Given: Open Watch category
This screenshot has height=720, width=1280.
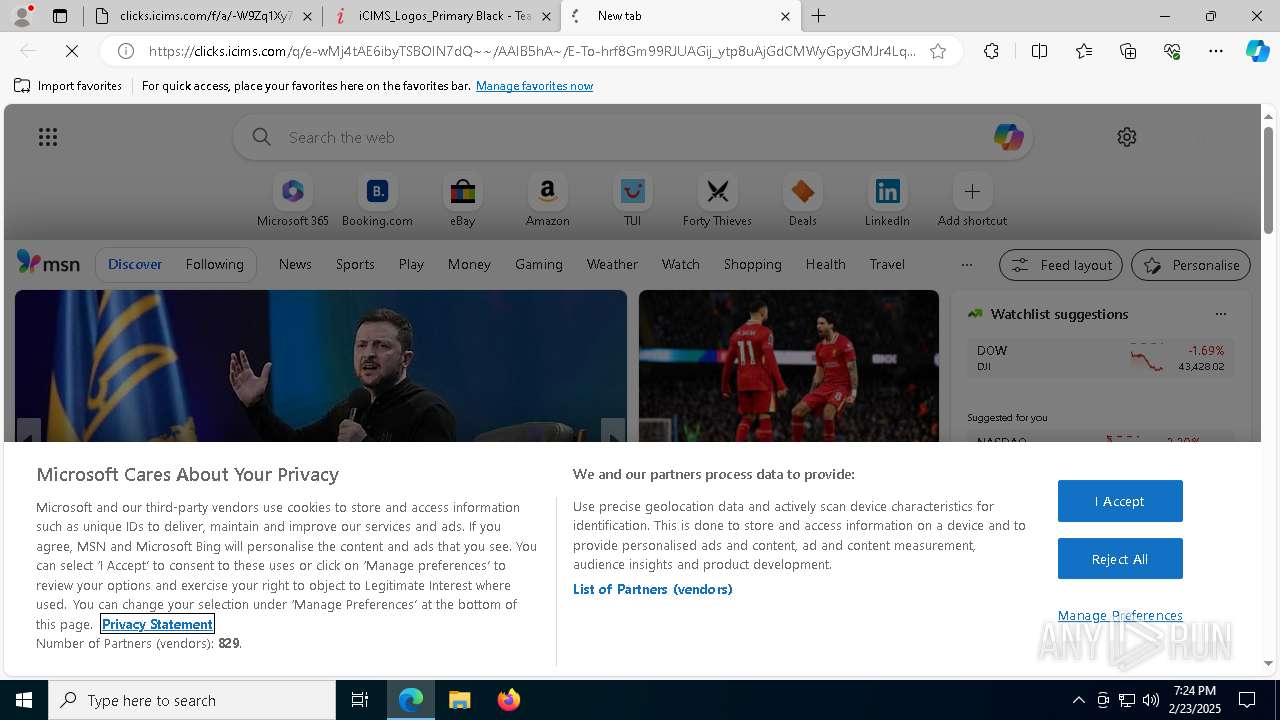Looking at the screenshot, I should [681, 264].
